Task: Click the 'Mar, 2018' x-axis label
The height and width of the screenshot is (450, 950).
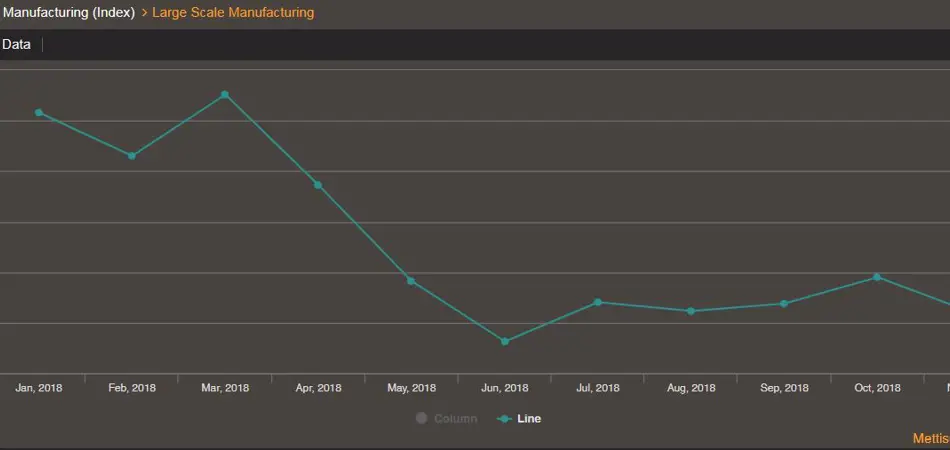Action: (x=225, y=388)
